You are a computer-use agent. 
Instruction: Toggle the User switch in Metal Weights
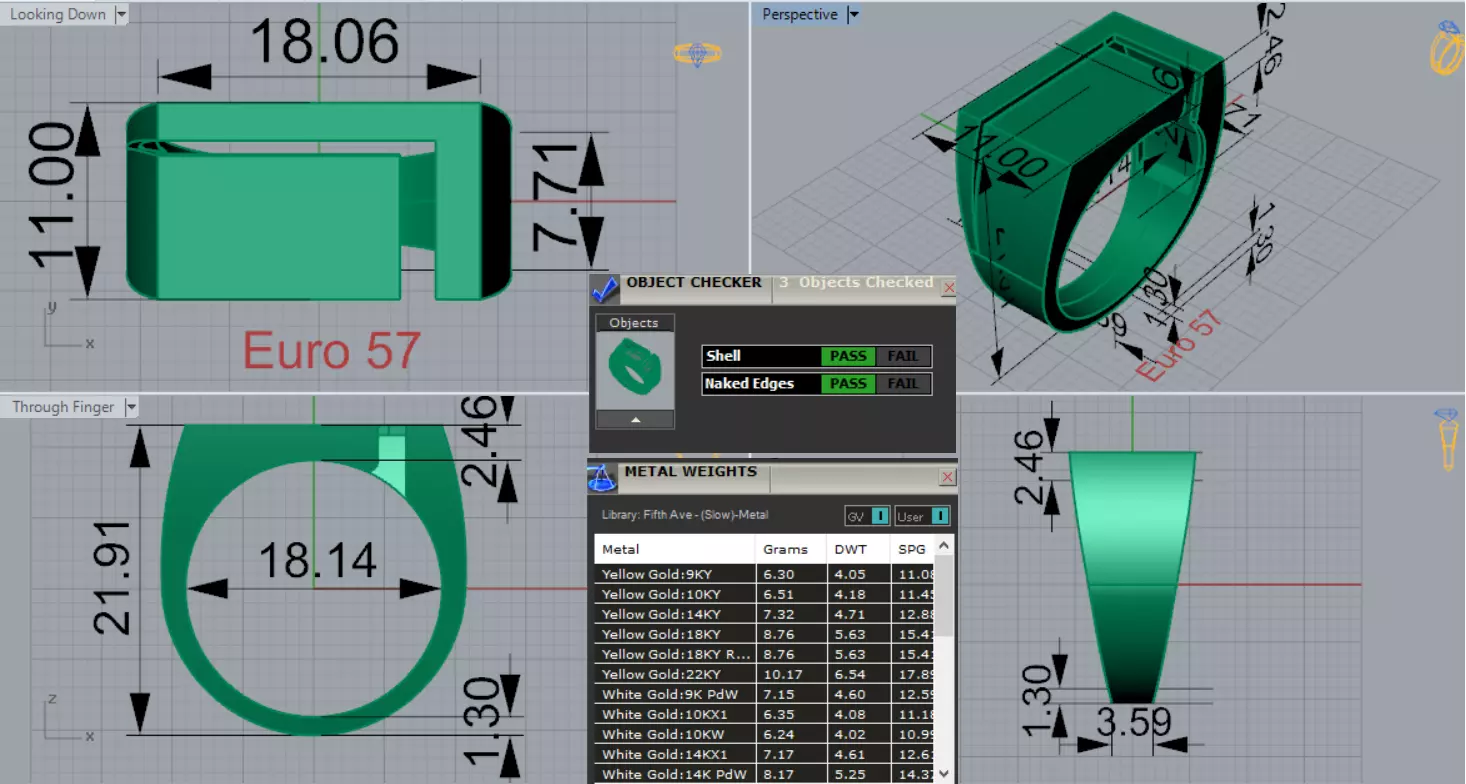(x=922, y=516)
